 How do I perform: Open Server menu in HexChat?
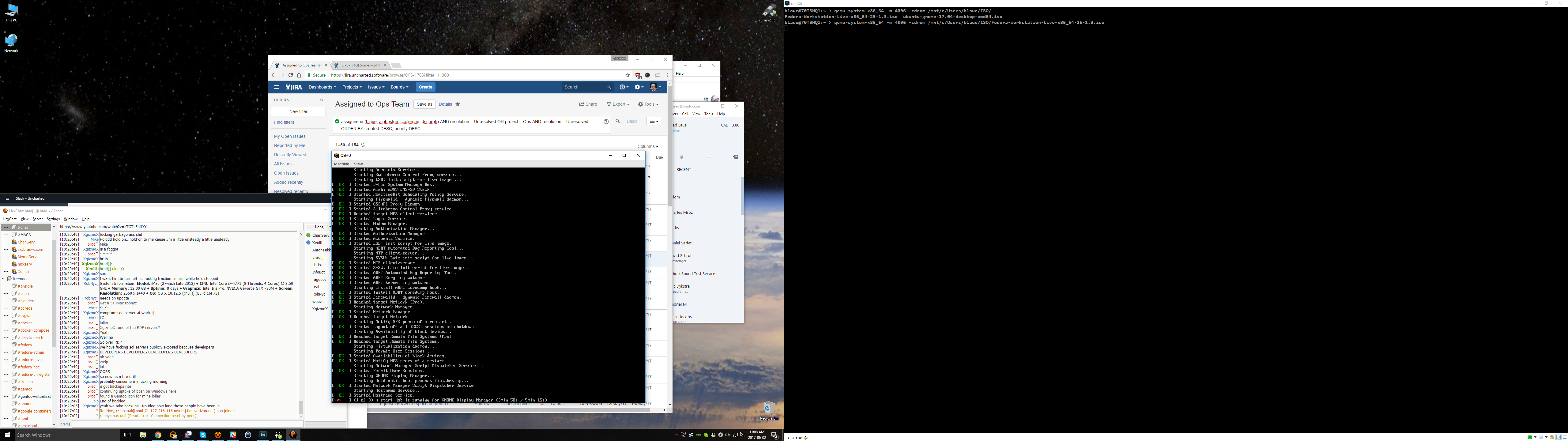tap(38, 219)
